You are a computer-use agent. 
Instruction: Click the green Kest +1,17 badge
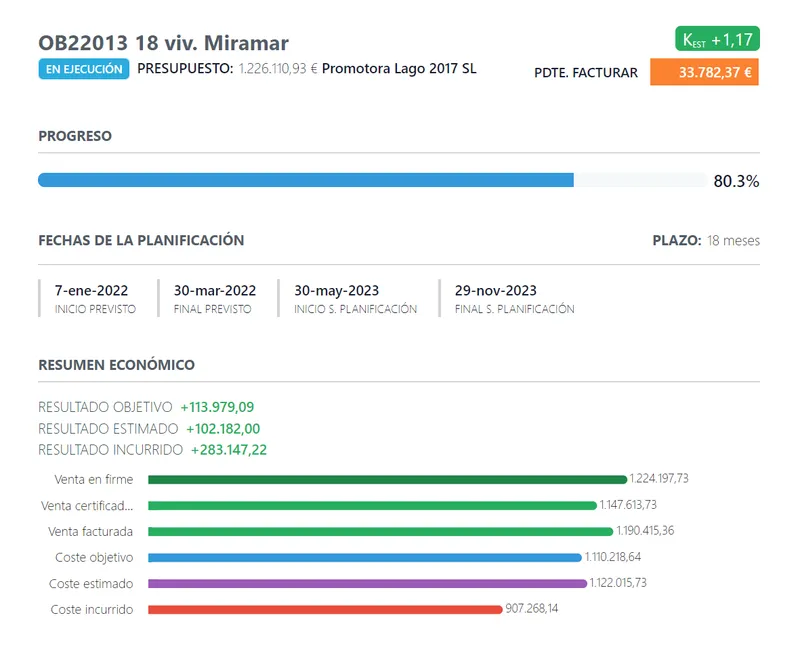[717, 39]
